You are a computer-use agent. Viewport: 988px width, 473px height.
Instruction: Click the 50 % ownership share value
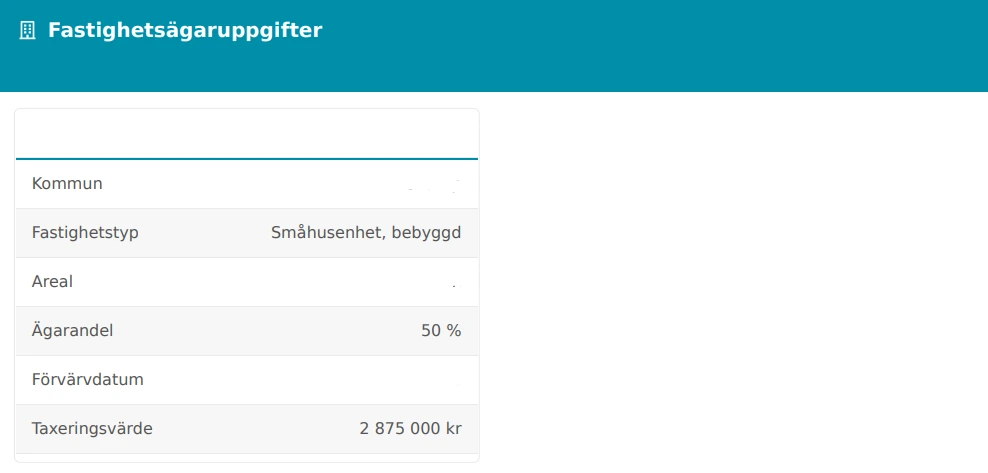441,331
